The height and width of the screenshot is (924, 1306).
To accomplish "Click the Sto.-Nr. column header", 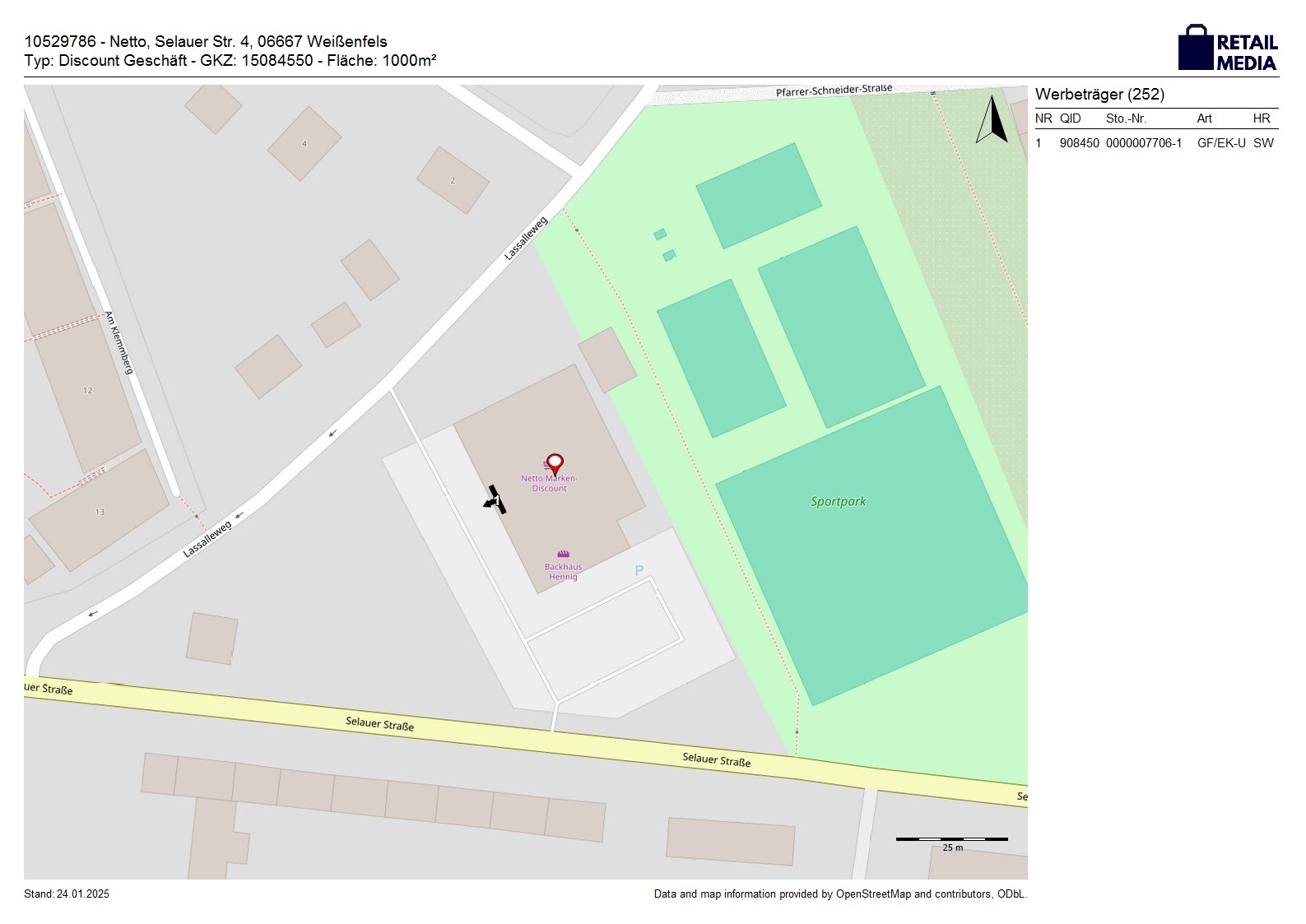I will tap(1126, 118).
